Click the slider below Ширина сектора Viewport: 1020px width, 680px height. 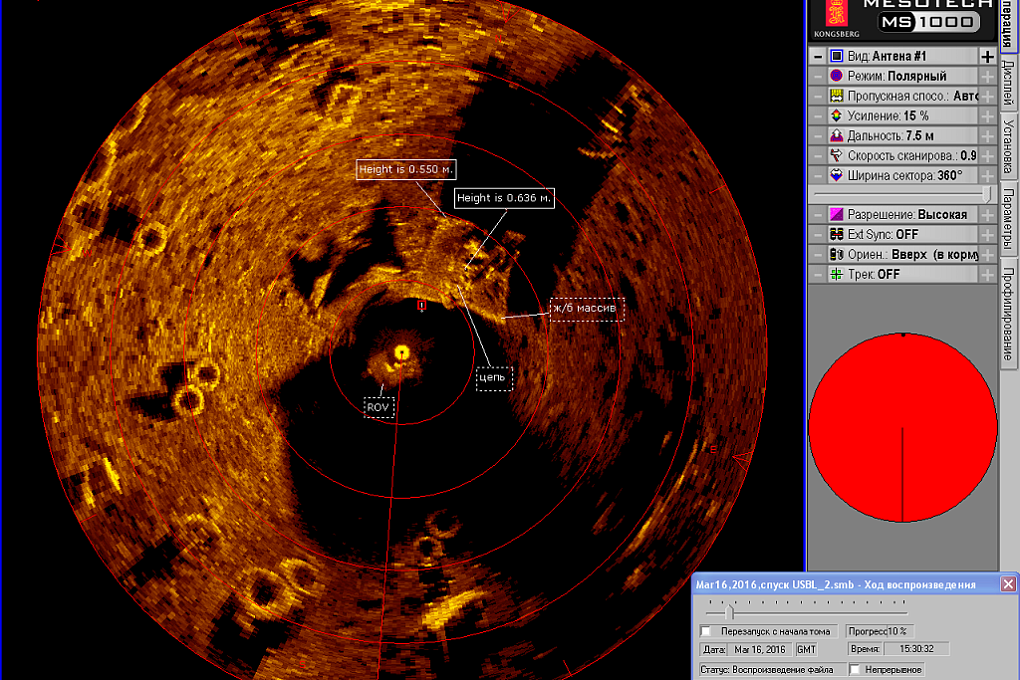point(901,194)
